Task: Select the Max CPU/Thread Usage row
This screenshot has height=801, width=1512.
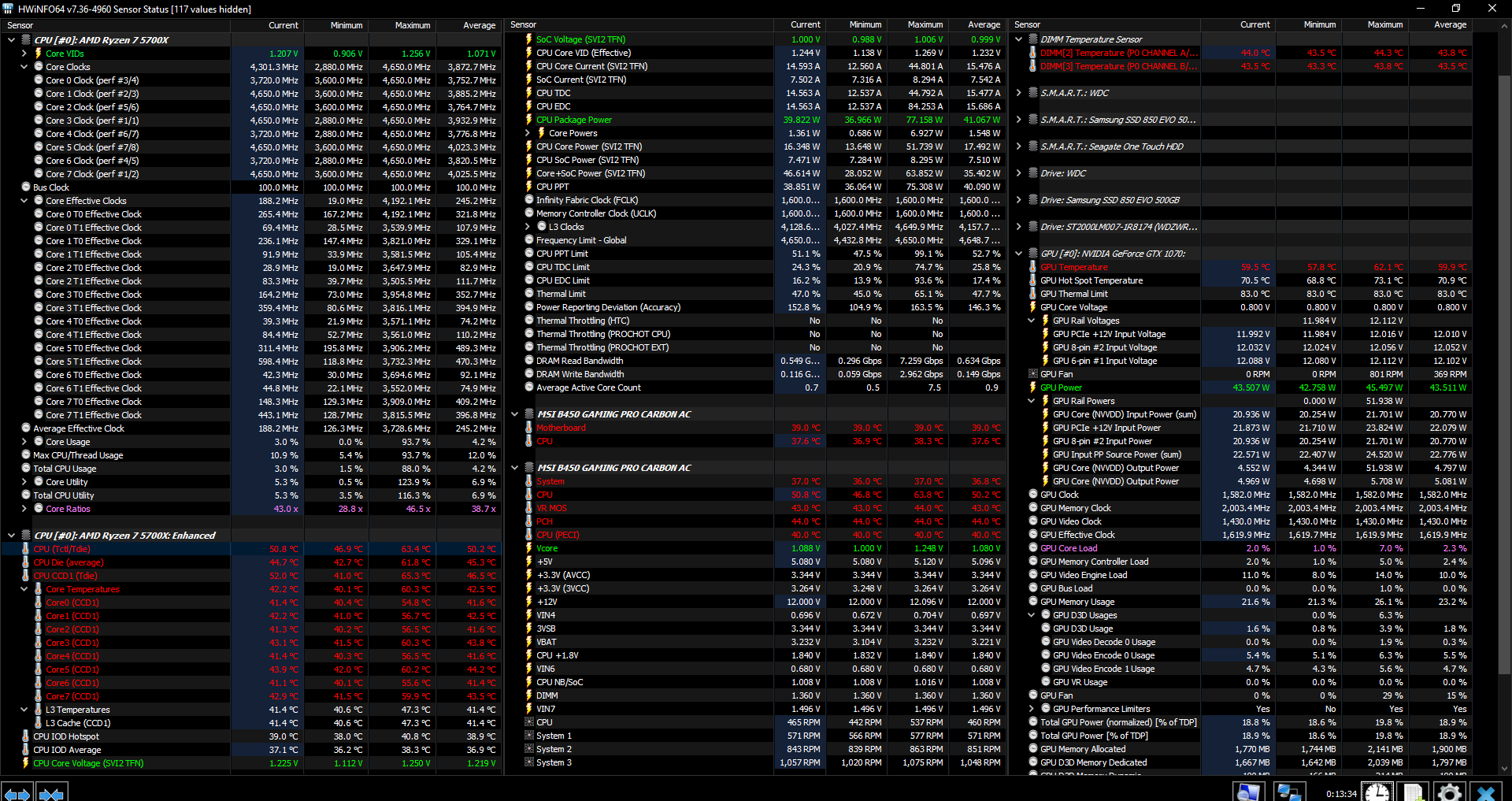Action: pyautogui.click(x=250, y=455)
